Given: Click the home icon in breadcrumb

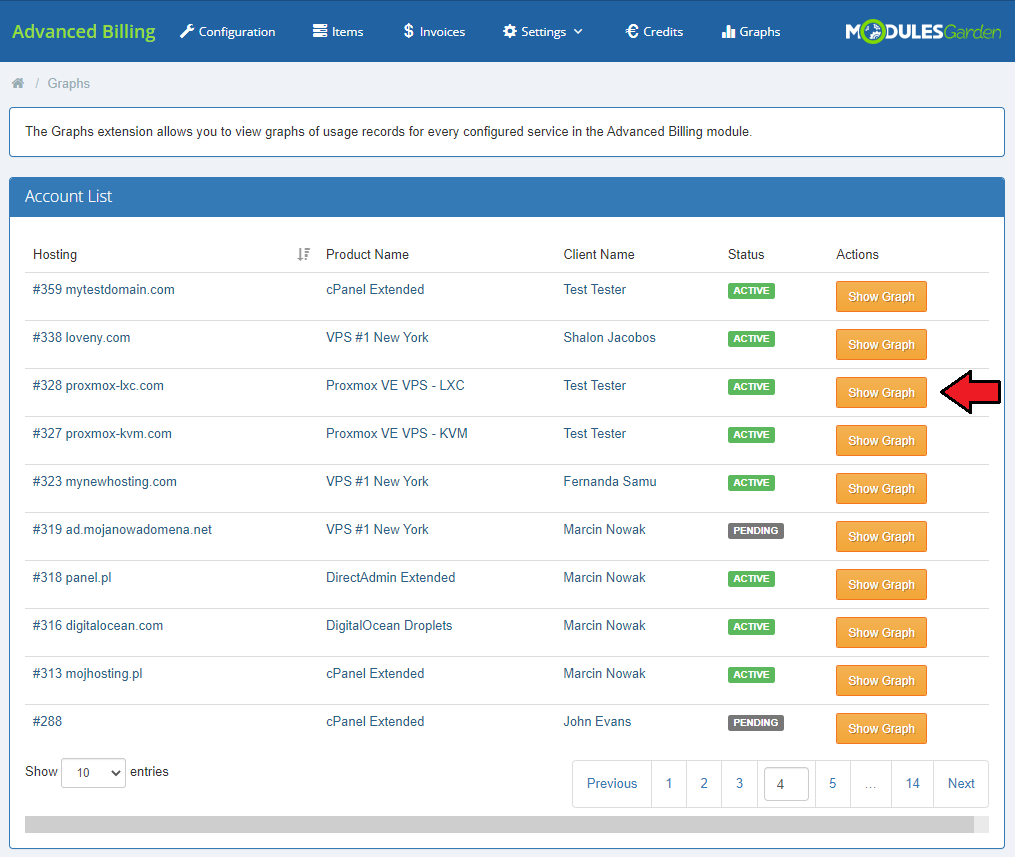Looking at the screenshot, I should pyautogui.click(x=18, y=83).
